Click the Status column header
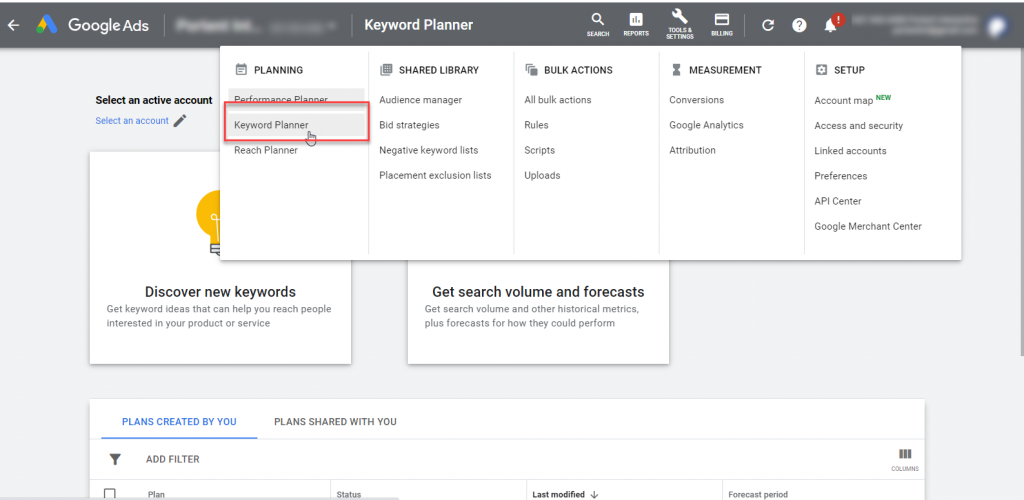Screen dimensions: 1024x500 coord(349,495)
